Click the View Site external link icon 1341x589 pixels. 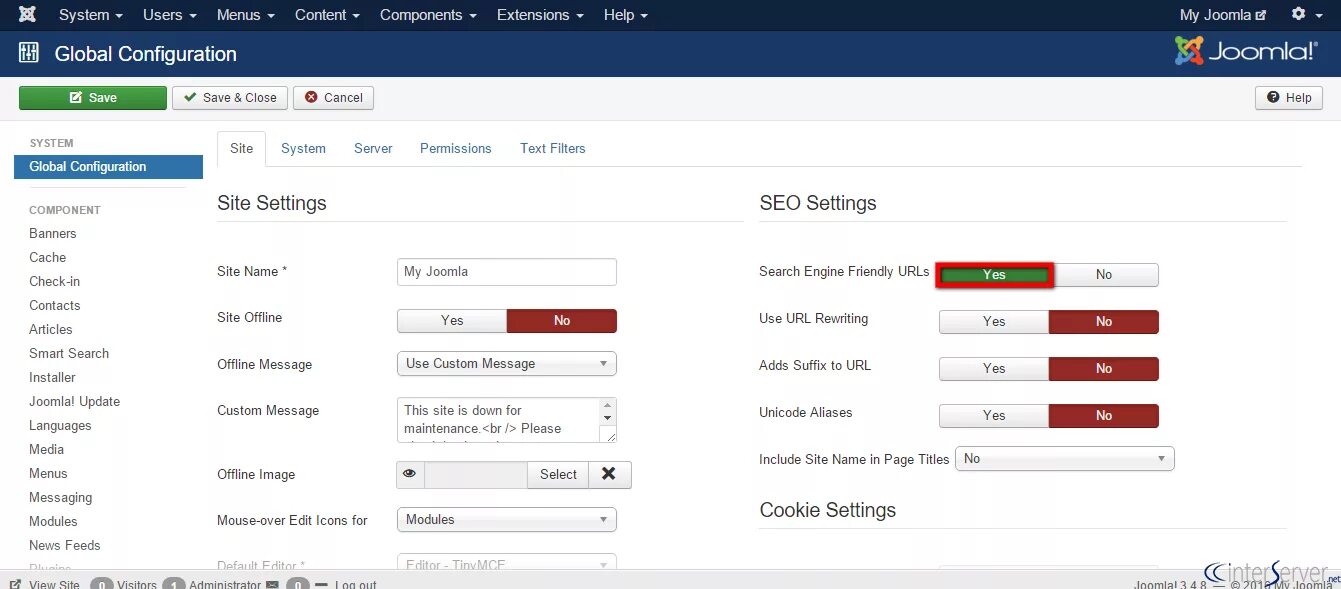pyautogui.click(x=15, y=584)
